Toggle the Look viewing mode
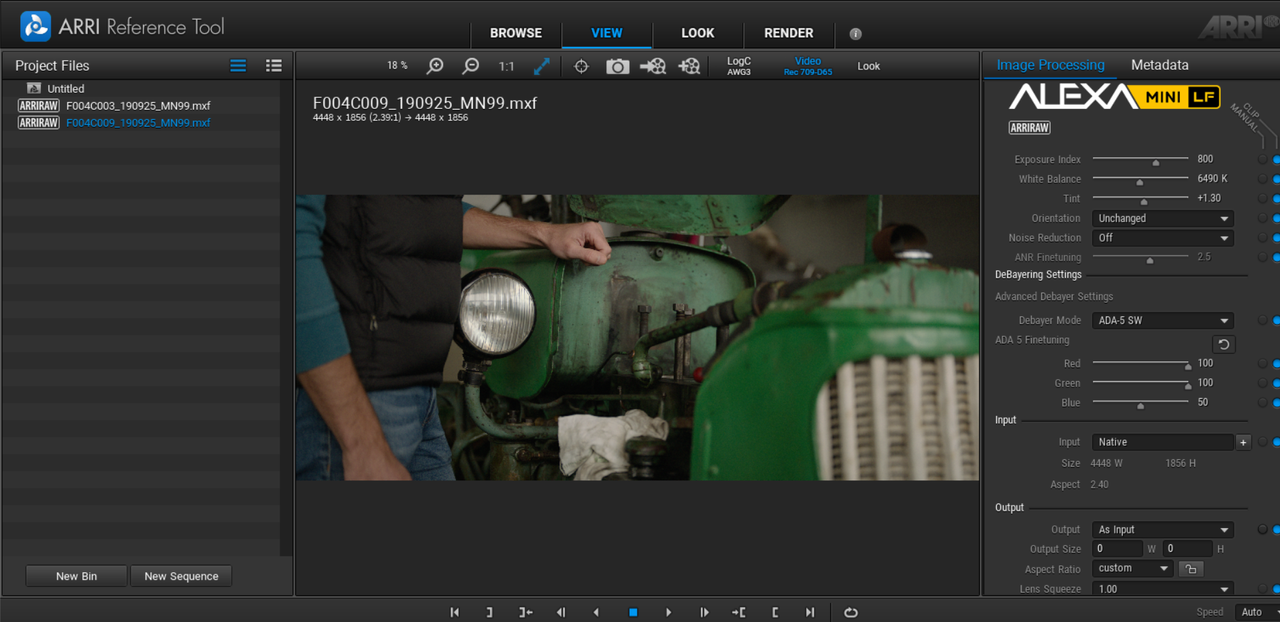Viewport: 1280px width, 622px height. pos(869,66)
